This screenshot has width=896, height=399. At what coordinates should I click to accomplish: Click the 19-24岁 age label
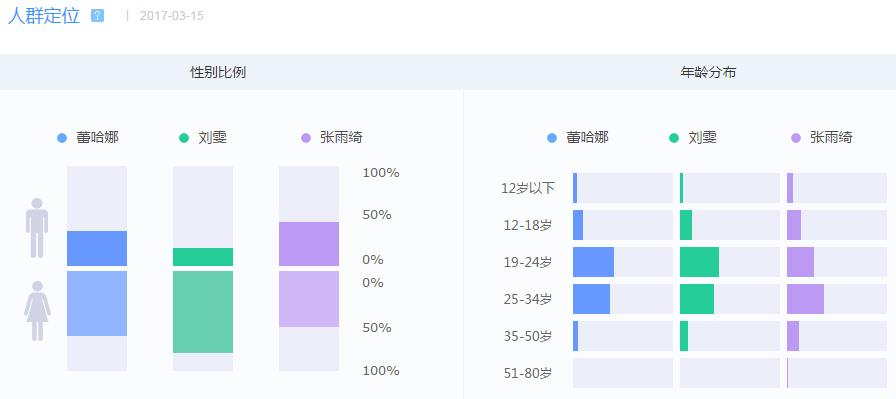[x=528, y=262]
